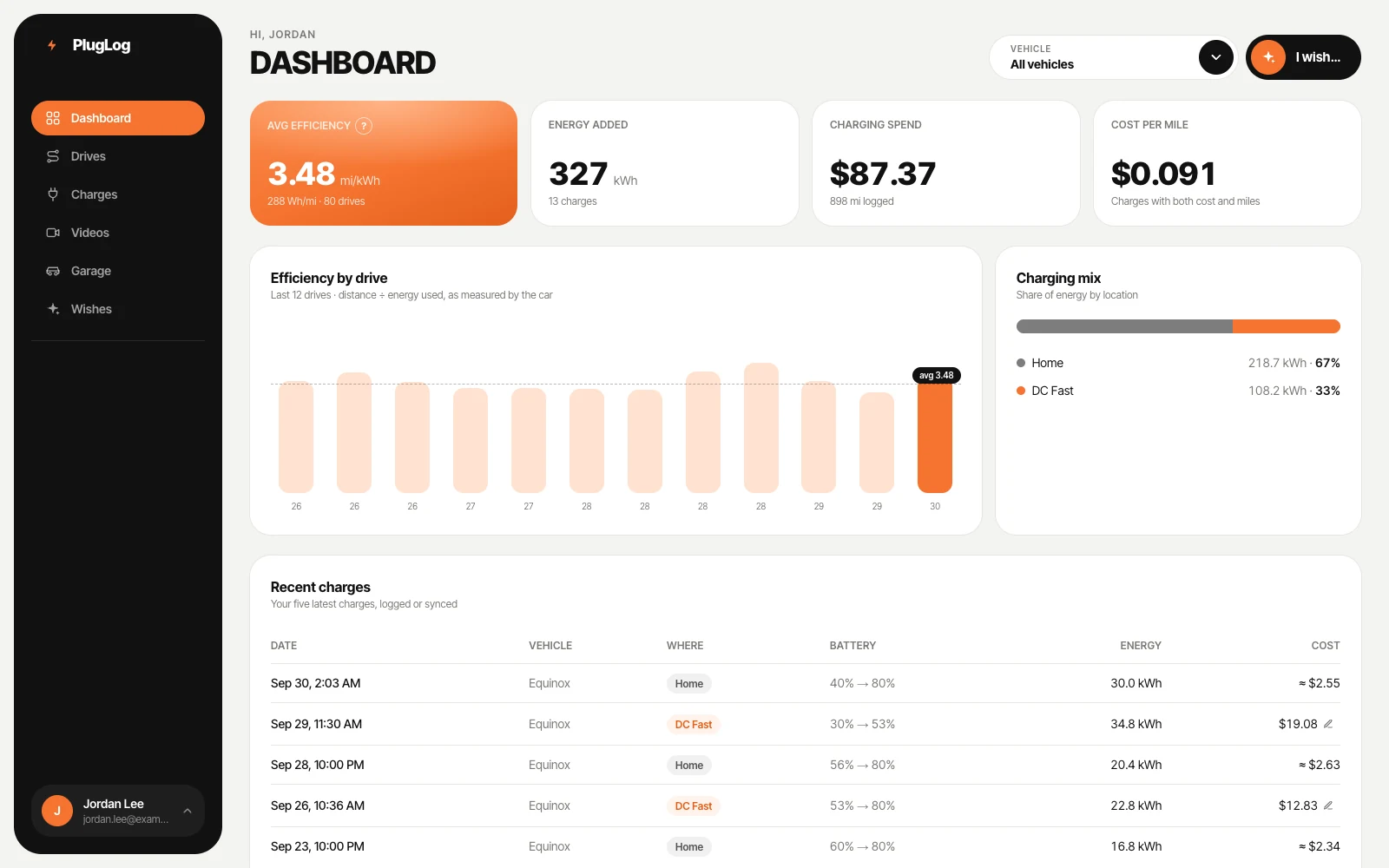Click the 'Efficiency by drive' heading
This screenshot has height=868, width=1389.
click(329, 279)
